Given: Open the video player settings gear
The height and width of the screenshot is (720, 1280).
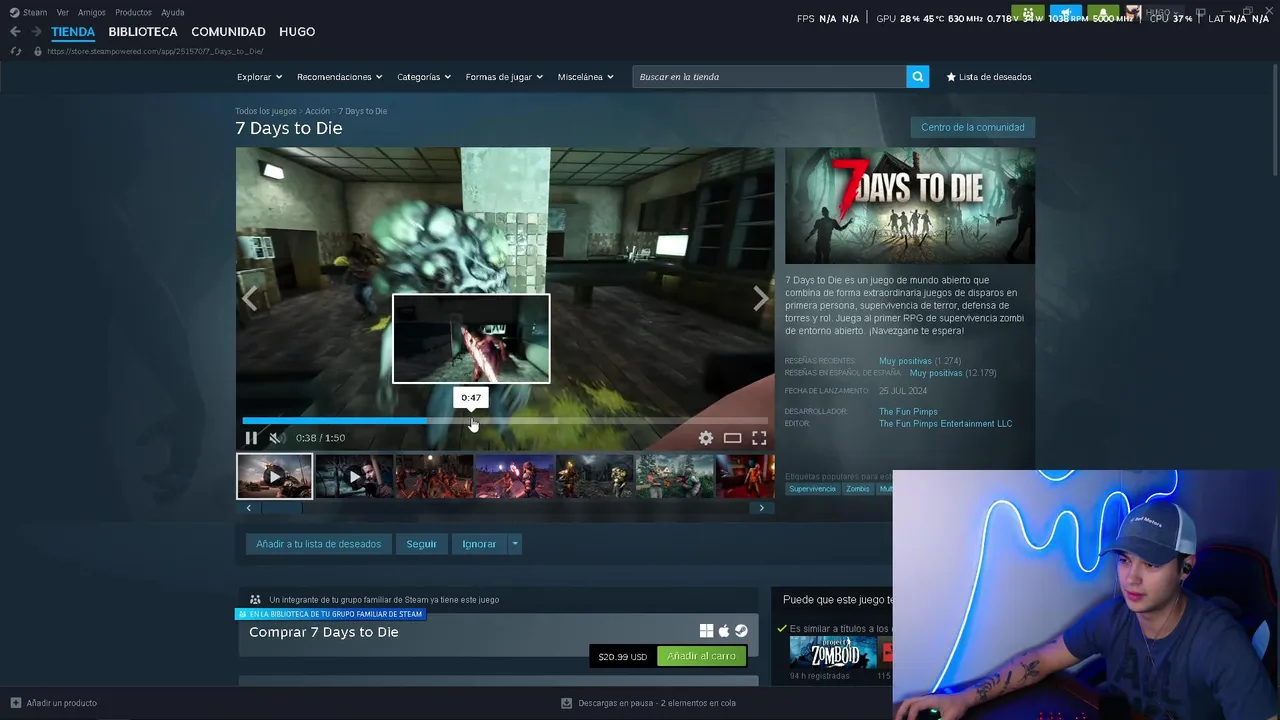Looking at the screenshot, I should click(x=706, y=438).
